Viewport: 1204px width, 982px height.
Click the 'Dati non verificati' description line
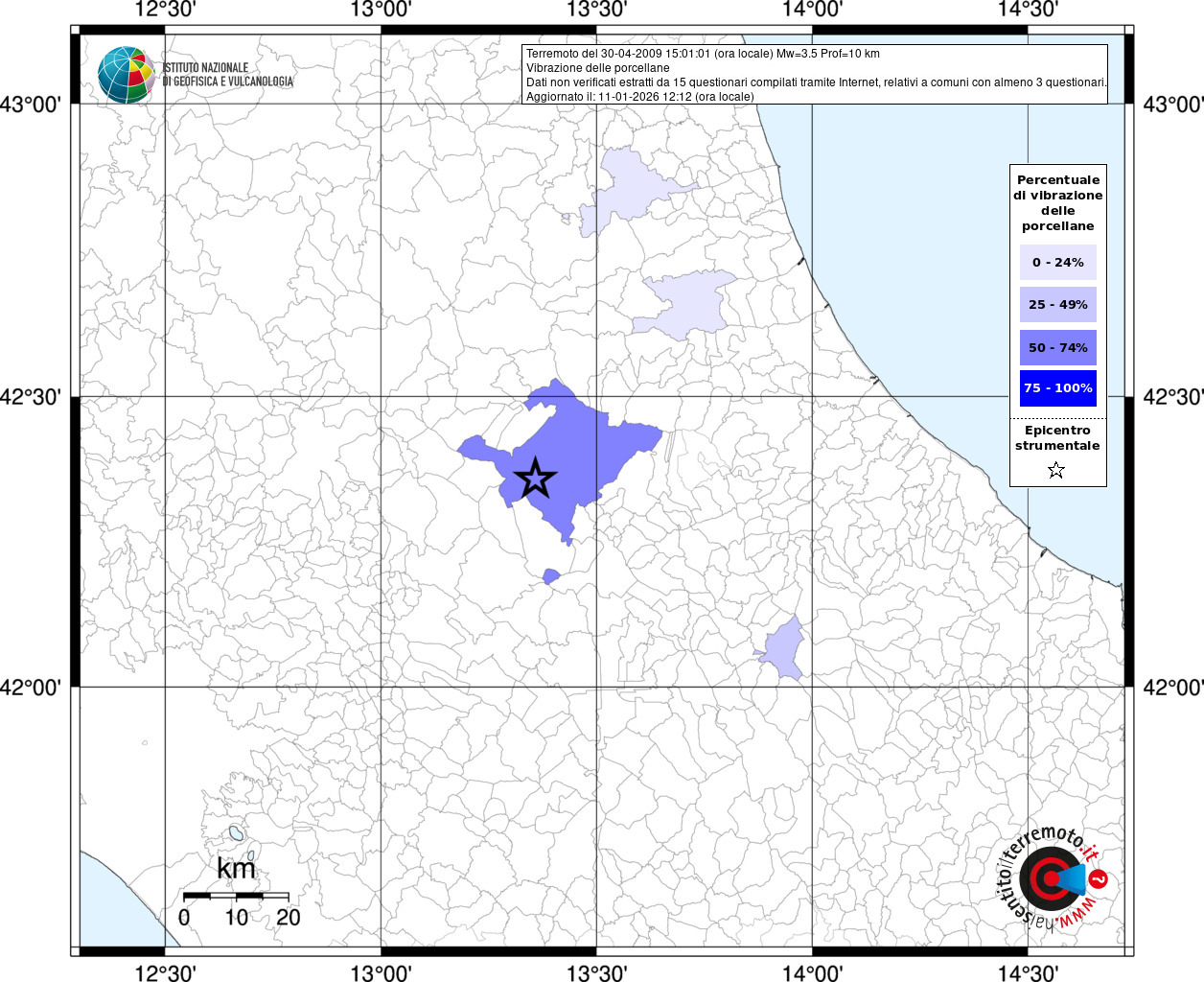(x=817, y=82)
